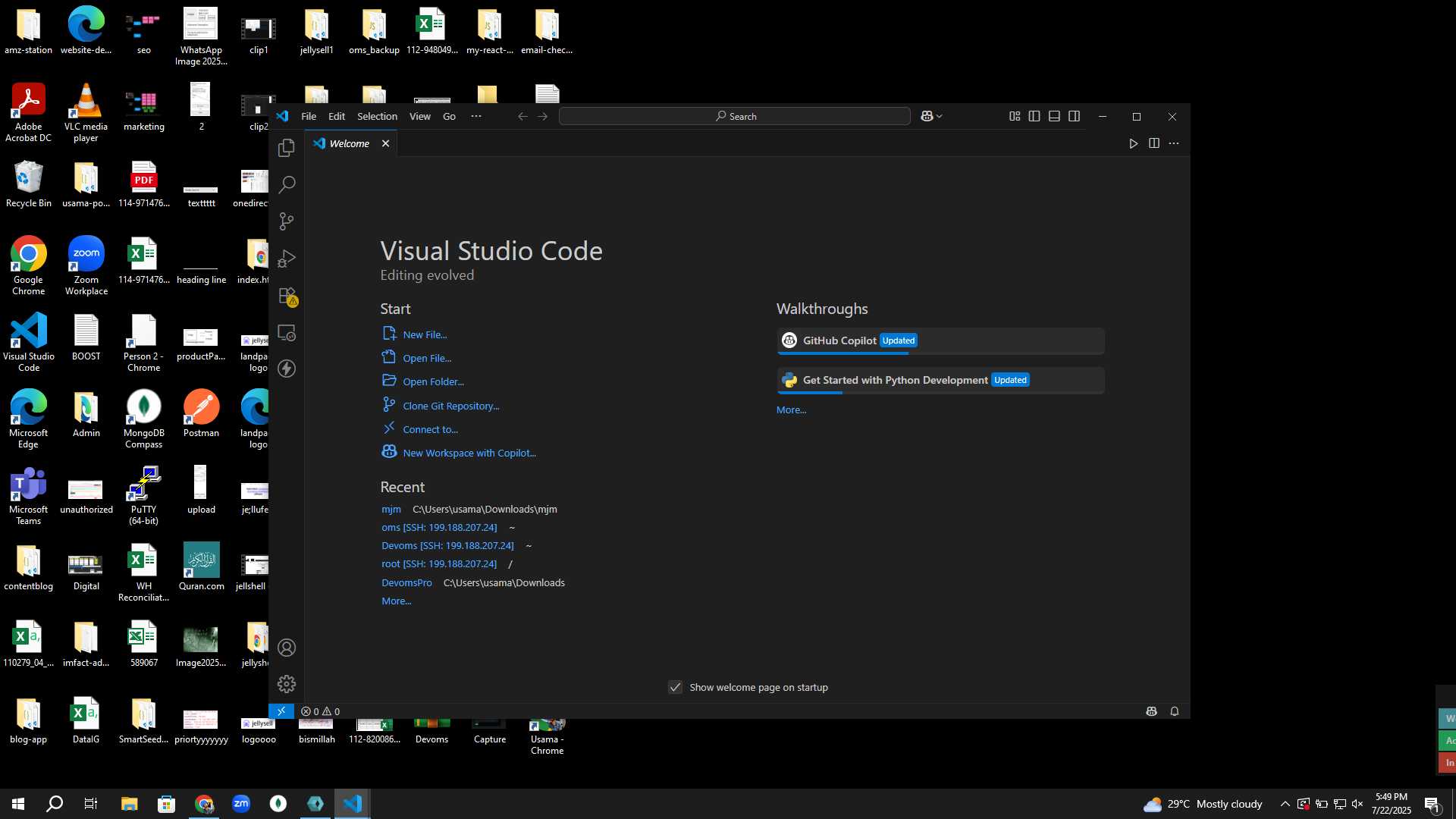Viewport: 1456px width, 819px height.
Task: Open the Search view in the activity bar
Action: coord(287,184)
